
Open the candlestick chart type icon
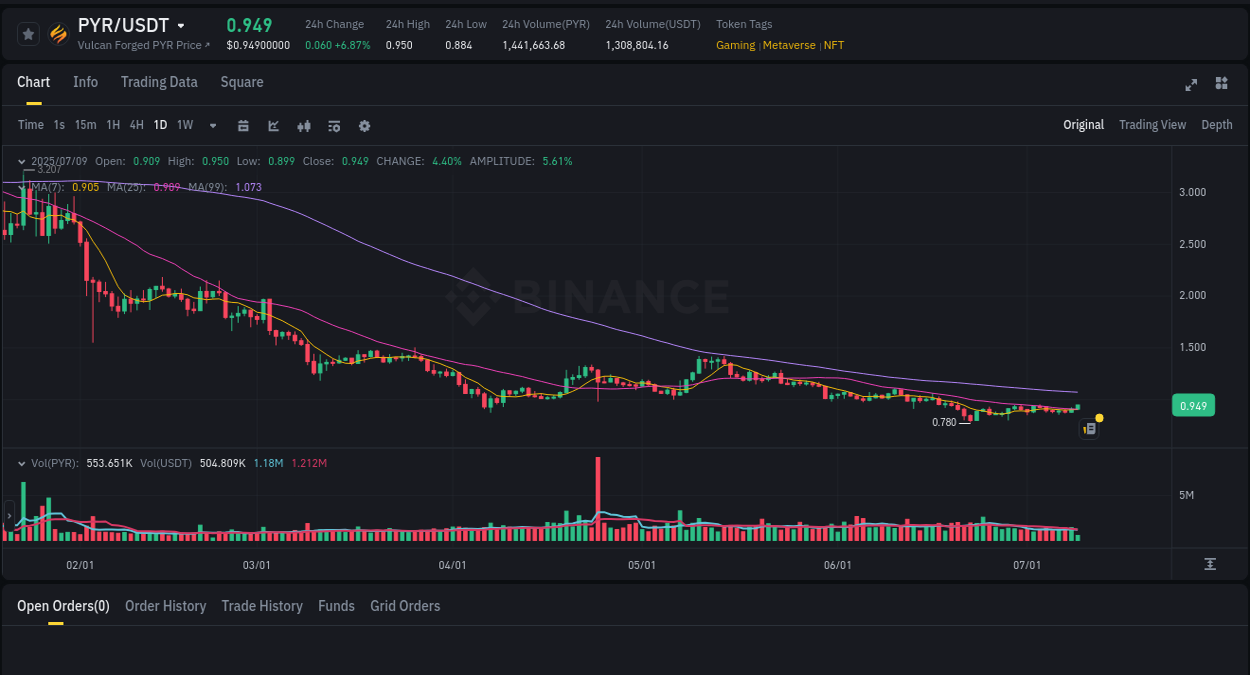click(304, 125)
